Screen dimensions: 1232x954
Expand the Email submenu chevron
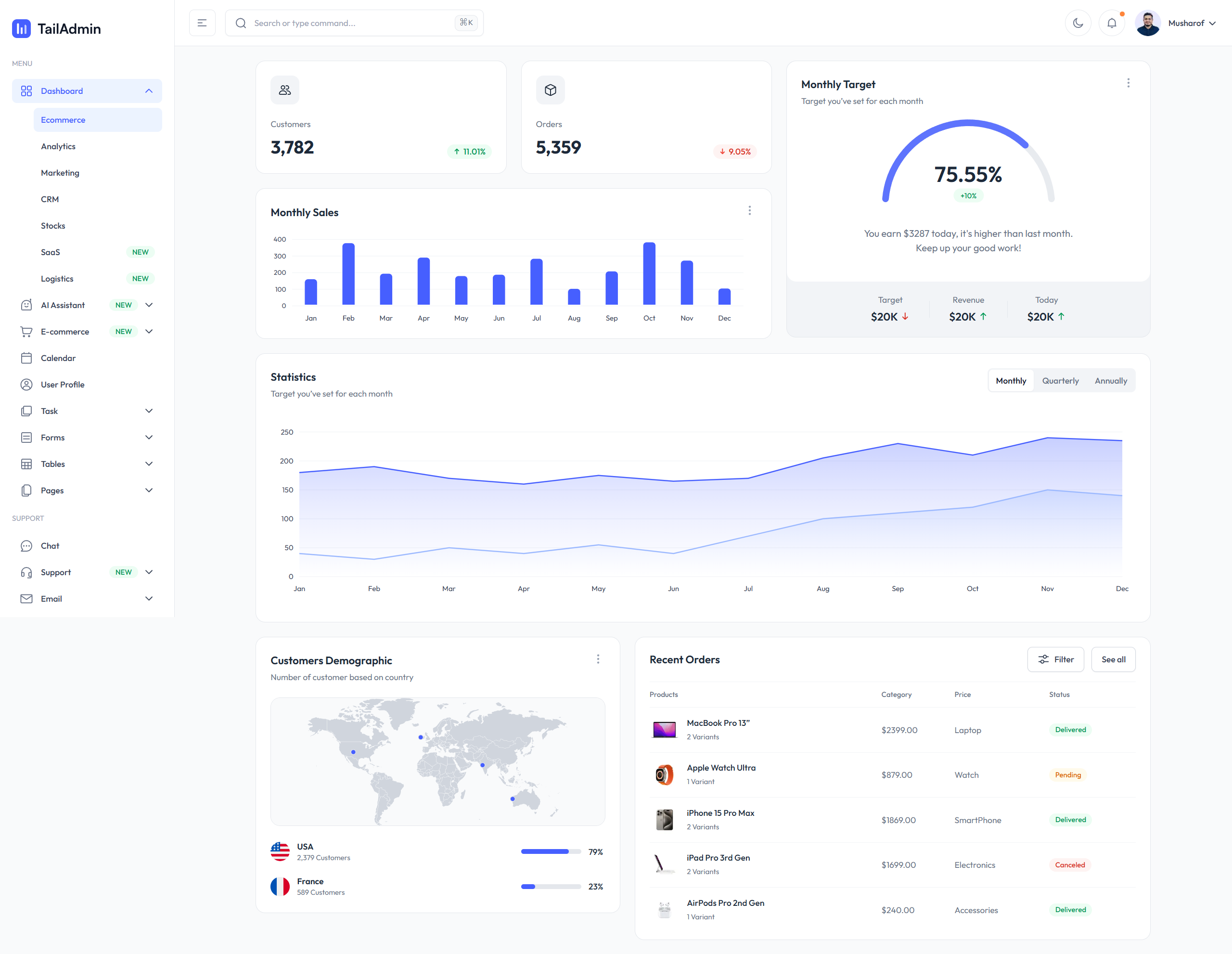[149, 599]
